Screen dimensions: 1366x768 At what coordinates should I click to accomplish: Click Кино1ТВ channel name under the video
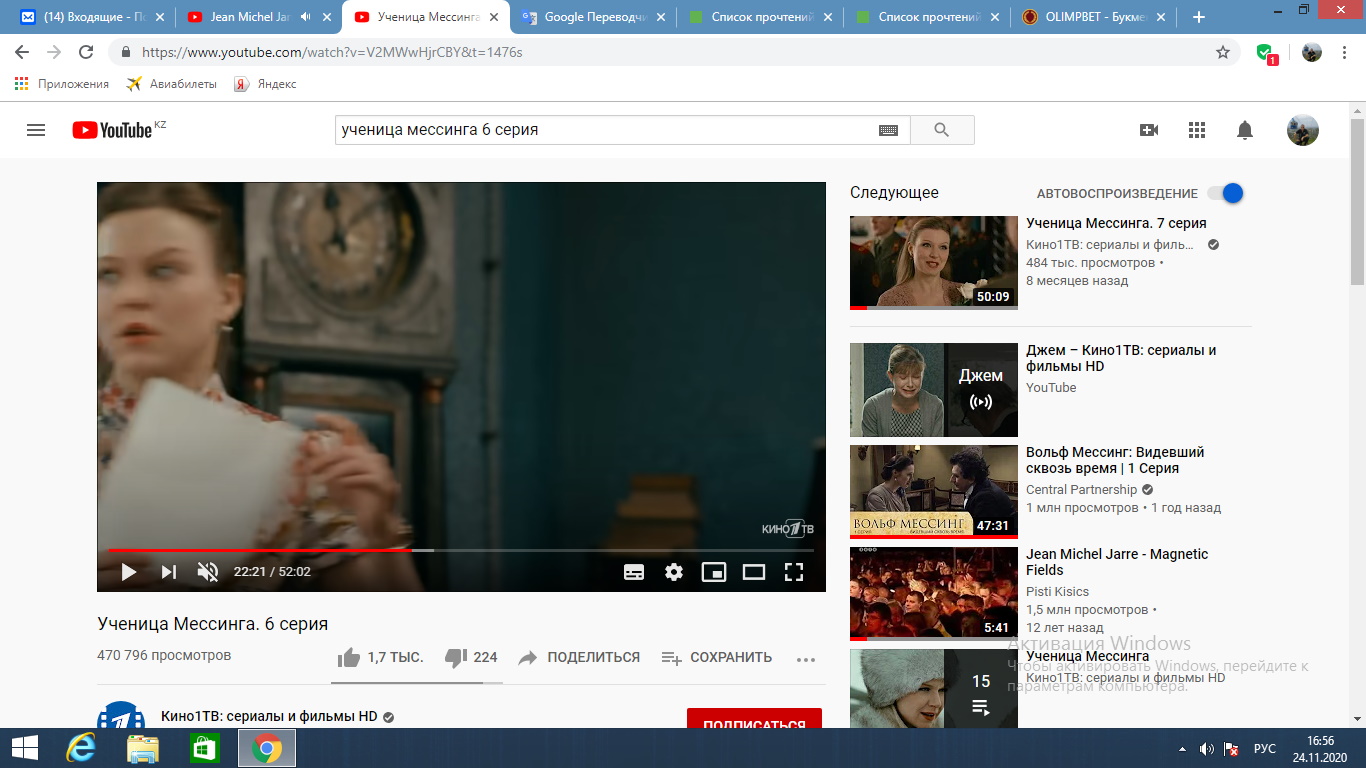(269, 716)
